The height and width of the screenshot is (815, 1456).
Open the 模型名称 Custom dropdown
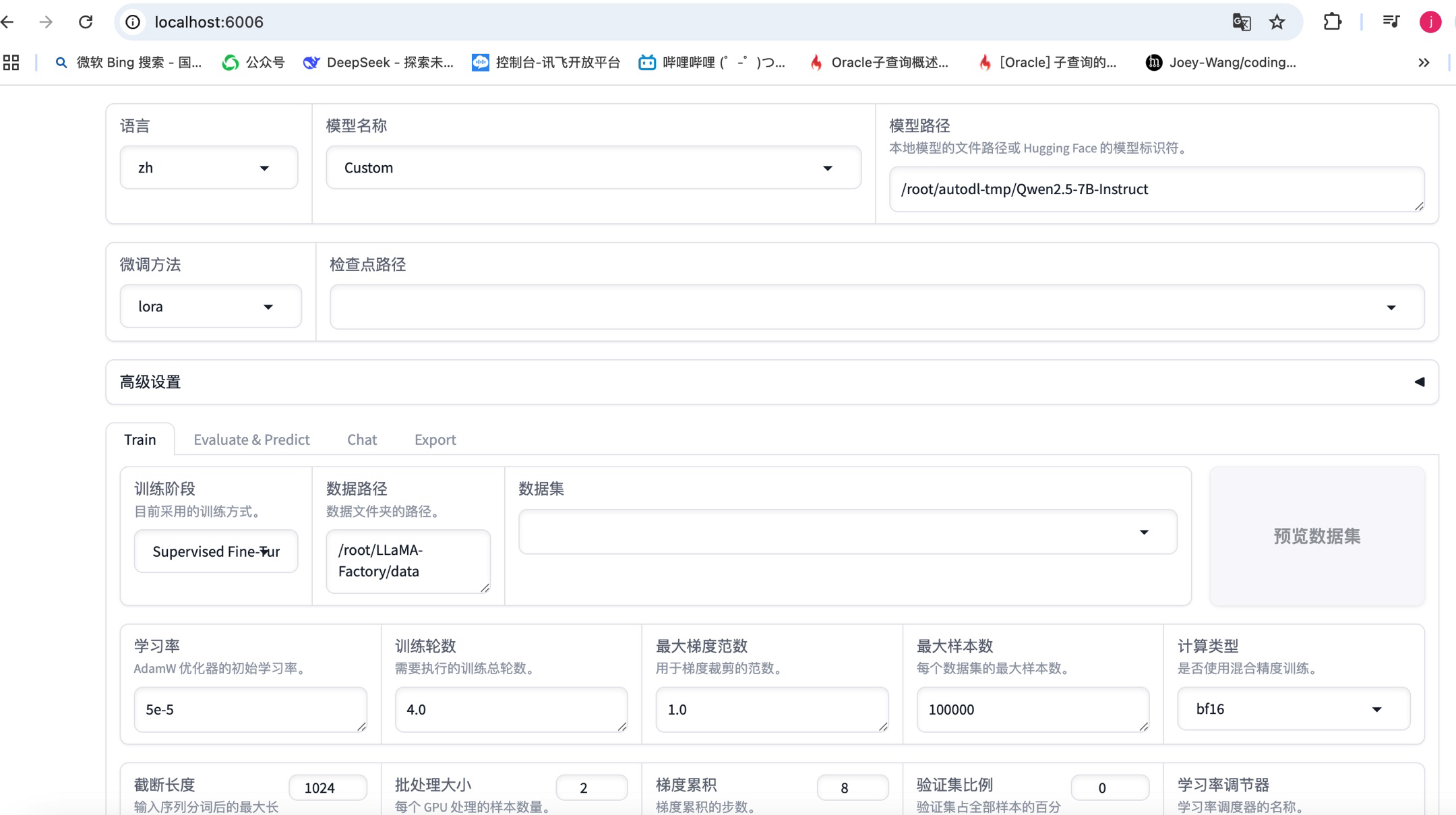(593, 168)
